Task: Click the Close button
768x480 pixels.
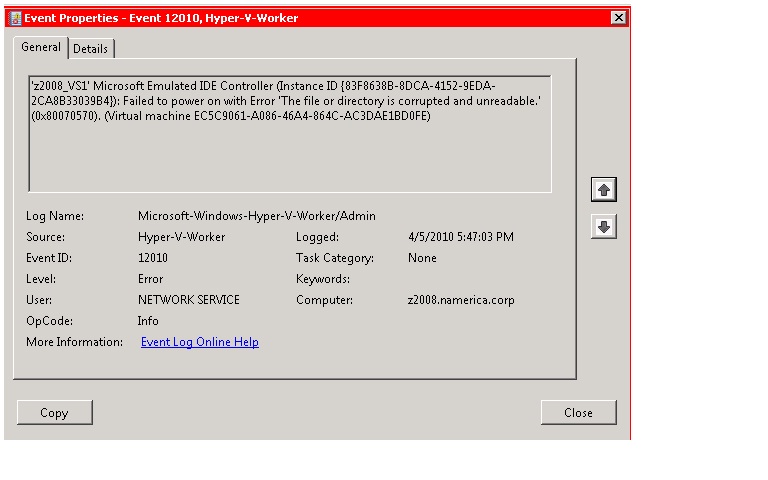Action: tap(578, 413)
